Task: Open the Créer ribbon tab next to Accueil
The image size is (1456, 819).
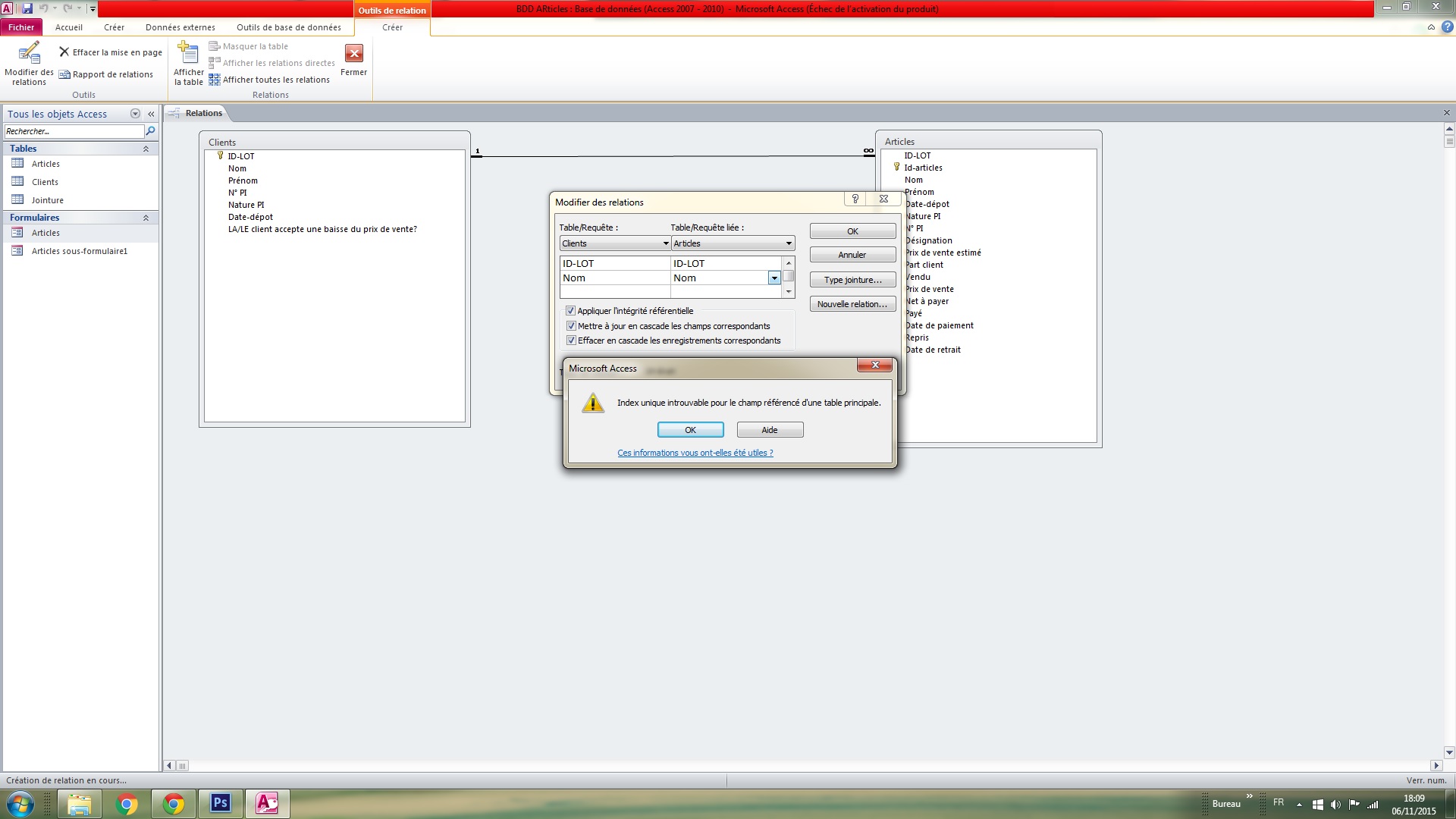Action: click(x=115, y=27)
